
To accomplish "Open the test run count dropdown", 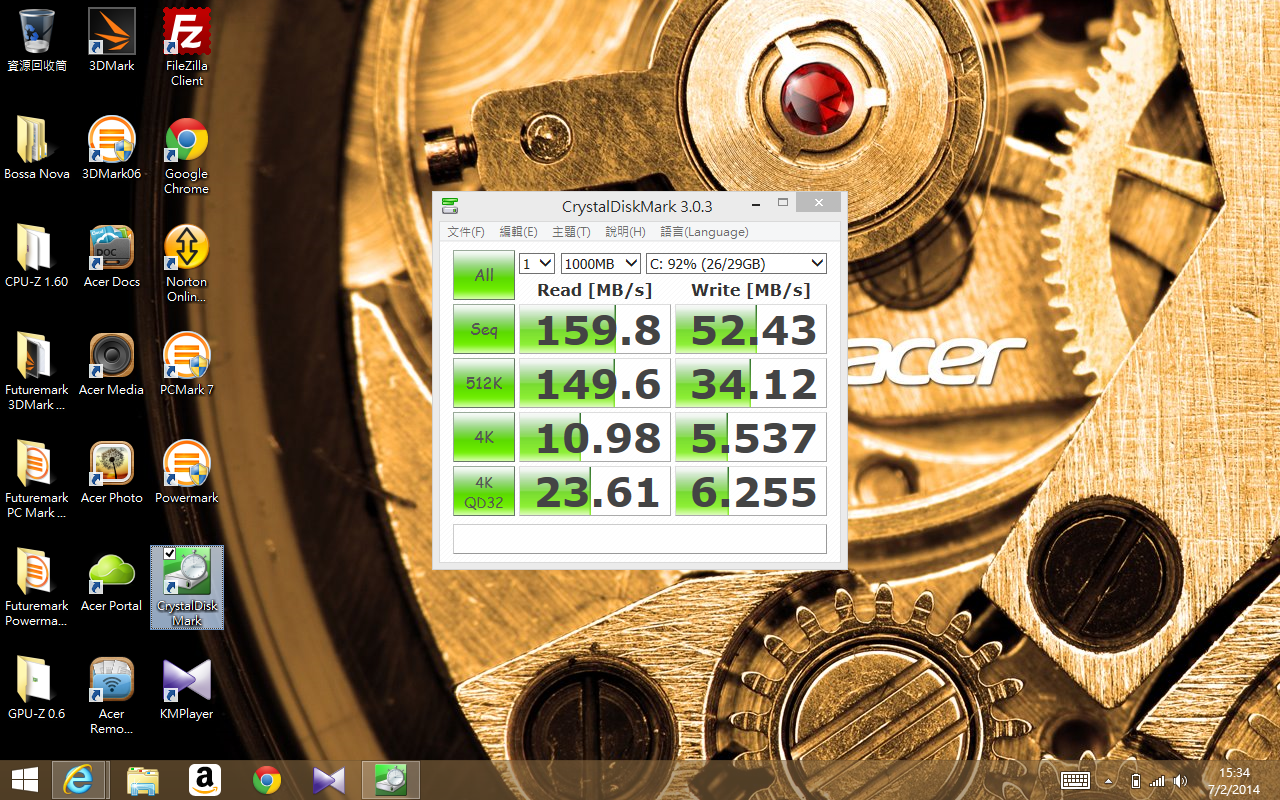I will [x=537, y=263].
